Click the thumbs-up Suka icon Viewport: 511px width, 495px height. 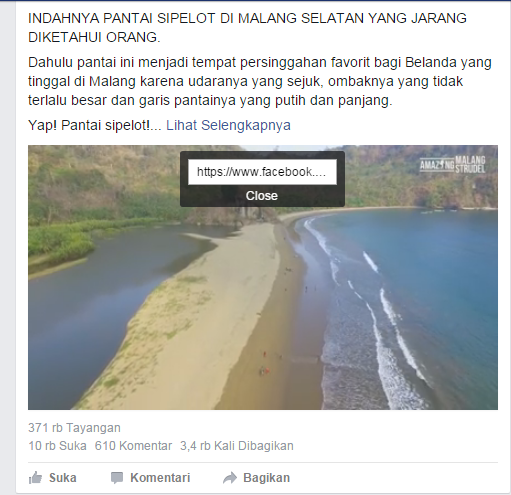point(35,478)
